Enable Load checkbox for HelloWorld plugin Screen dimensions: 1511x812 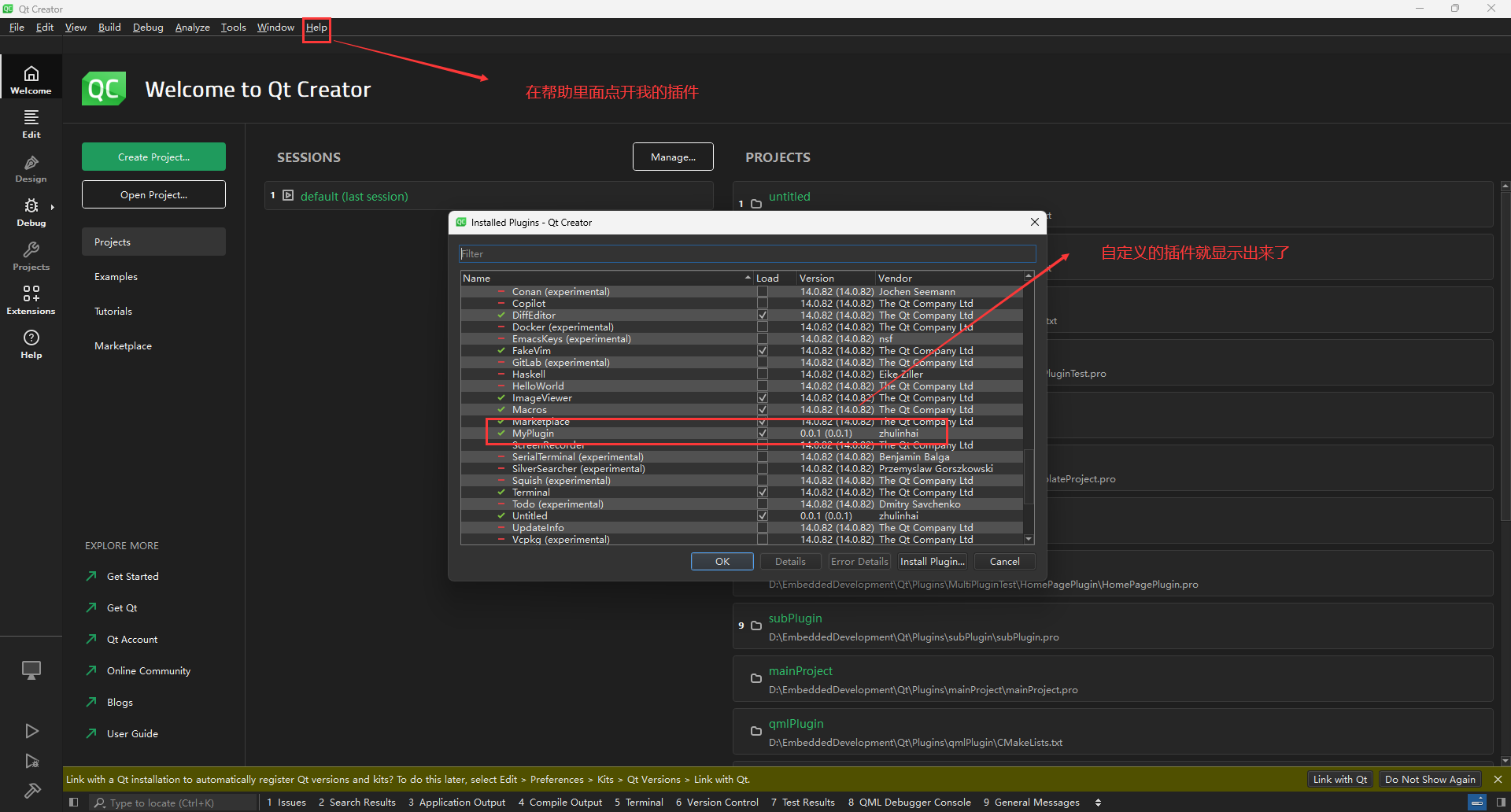coord(763,386)
